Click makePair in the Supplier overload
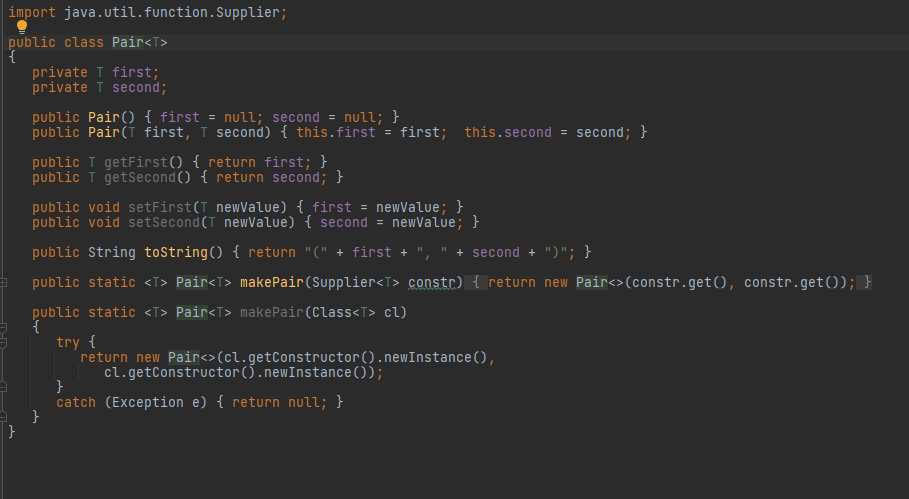 click(x=272, y=282)
